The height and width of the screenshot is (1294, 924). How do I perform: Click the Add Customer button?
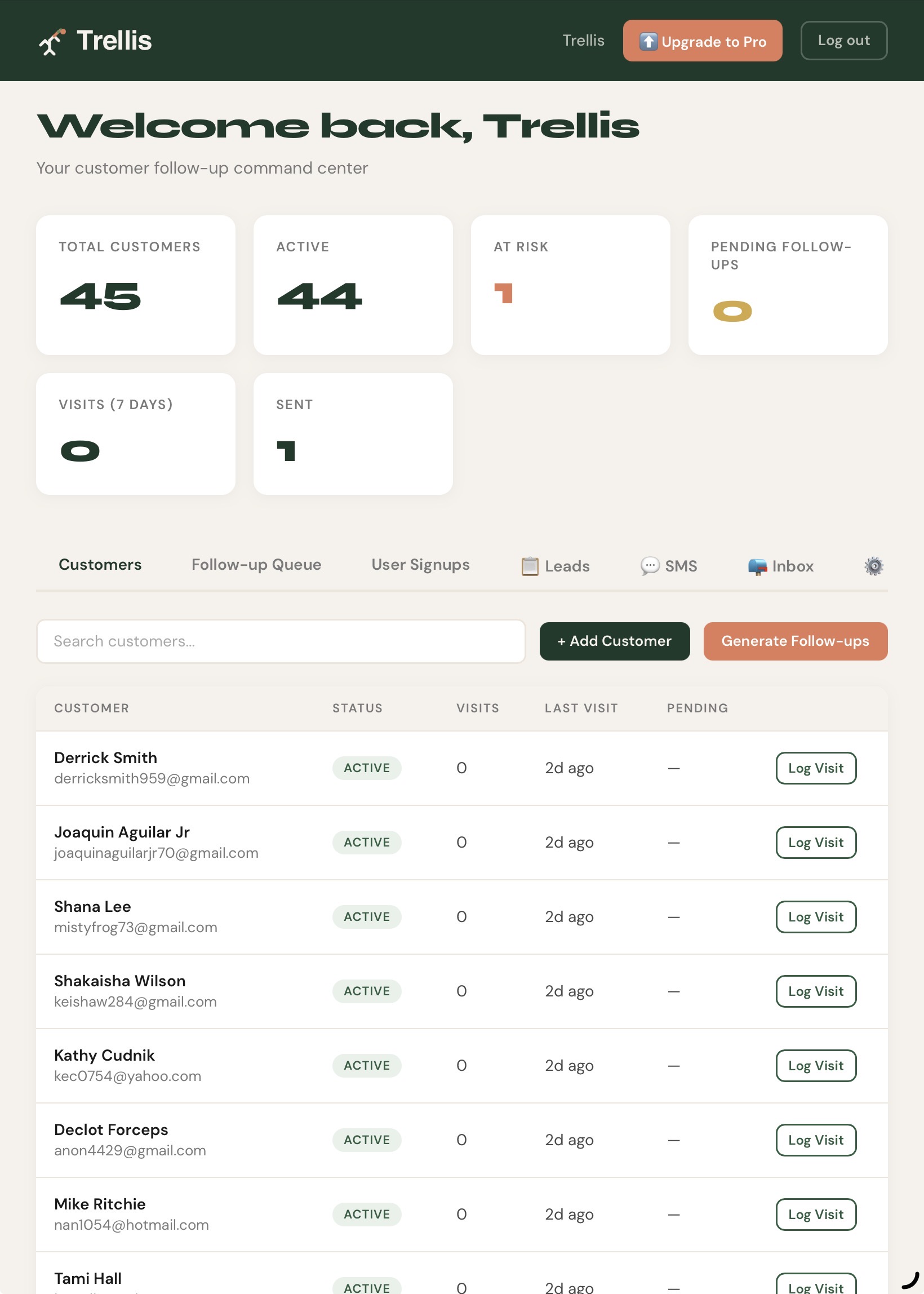(614, 641)
